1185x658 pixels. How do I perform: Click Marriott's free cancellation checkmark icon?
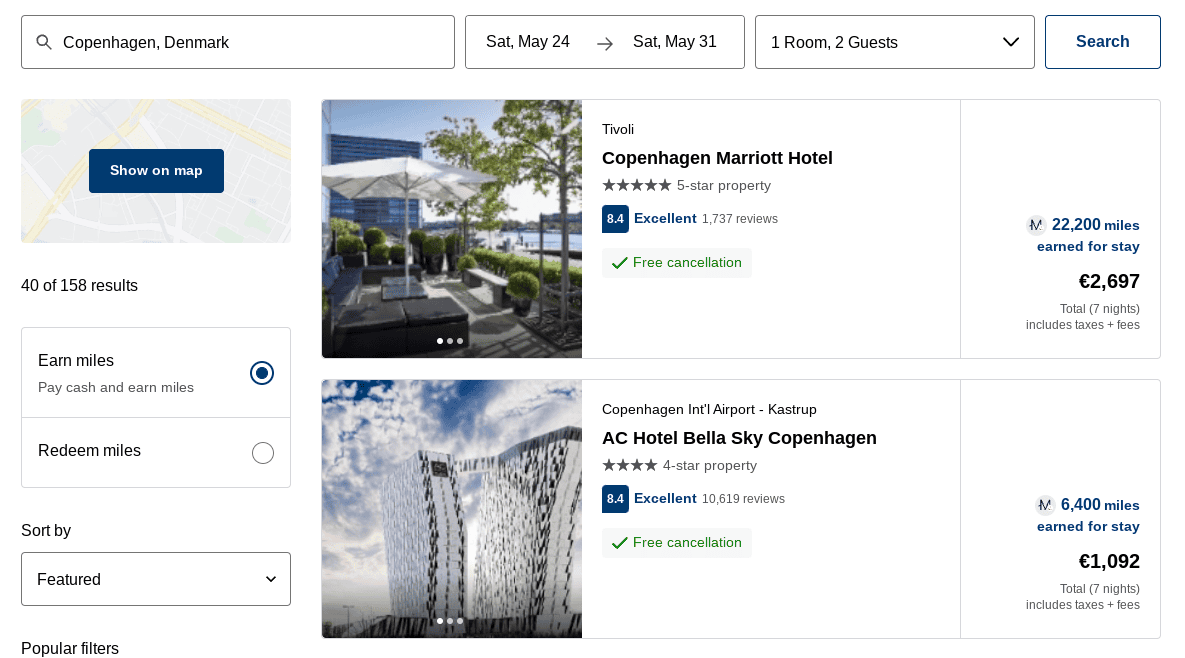click(620, 263)
